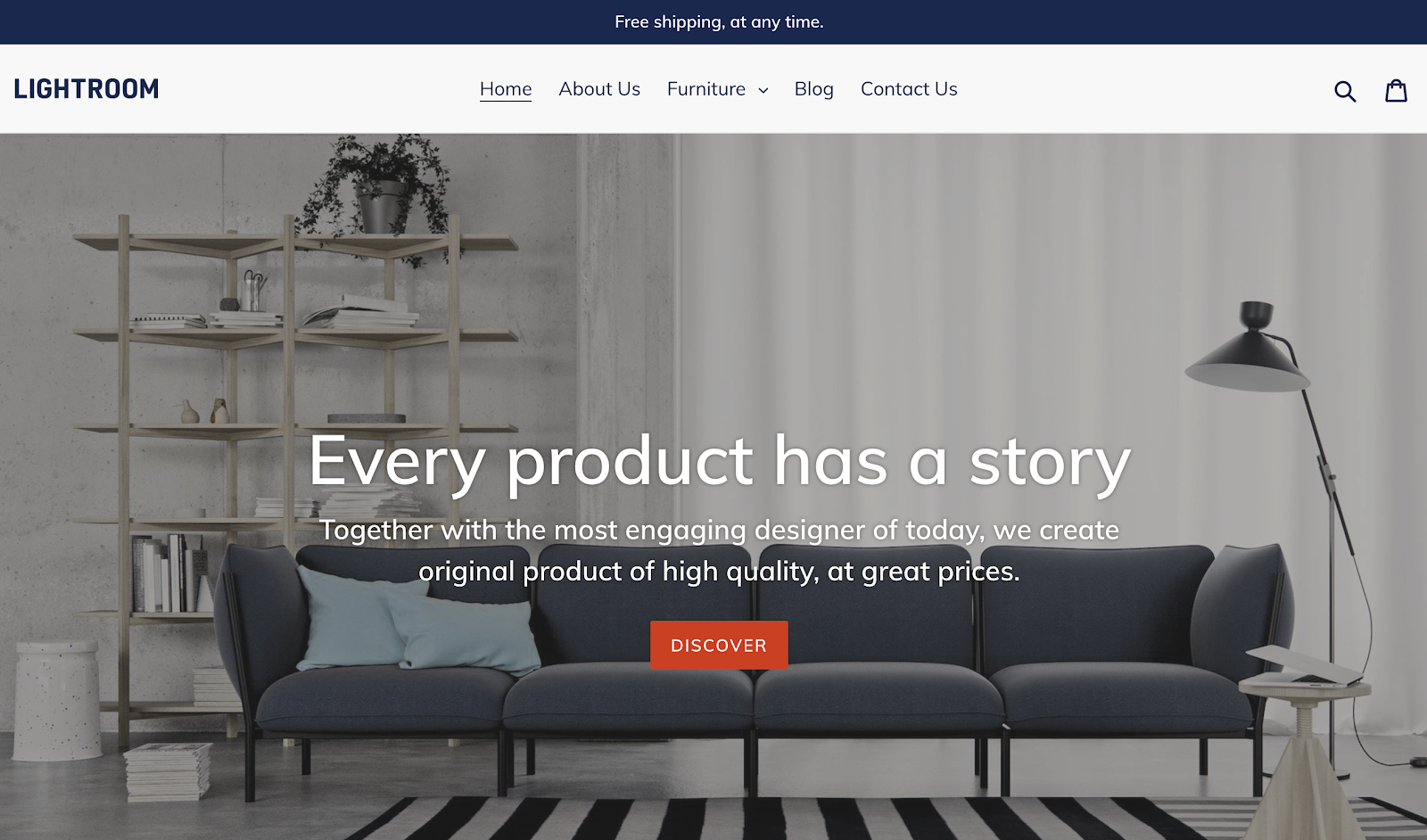Expand the Furniture dropdown chevron
Viewport: 1427px width, 840px height.
[x=763, y=90]
